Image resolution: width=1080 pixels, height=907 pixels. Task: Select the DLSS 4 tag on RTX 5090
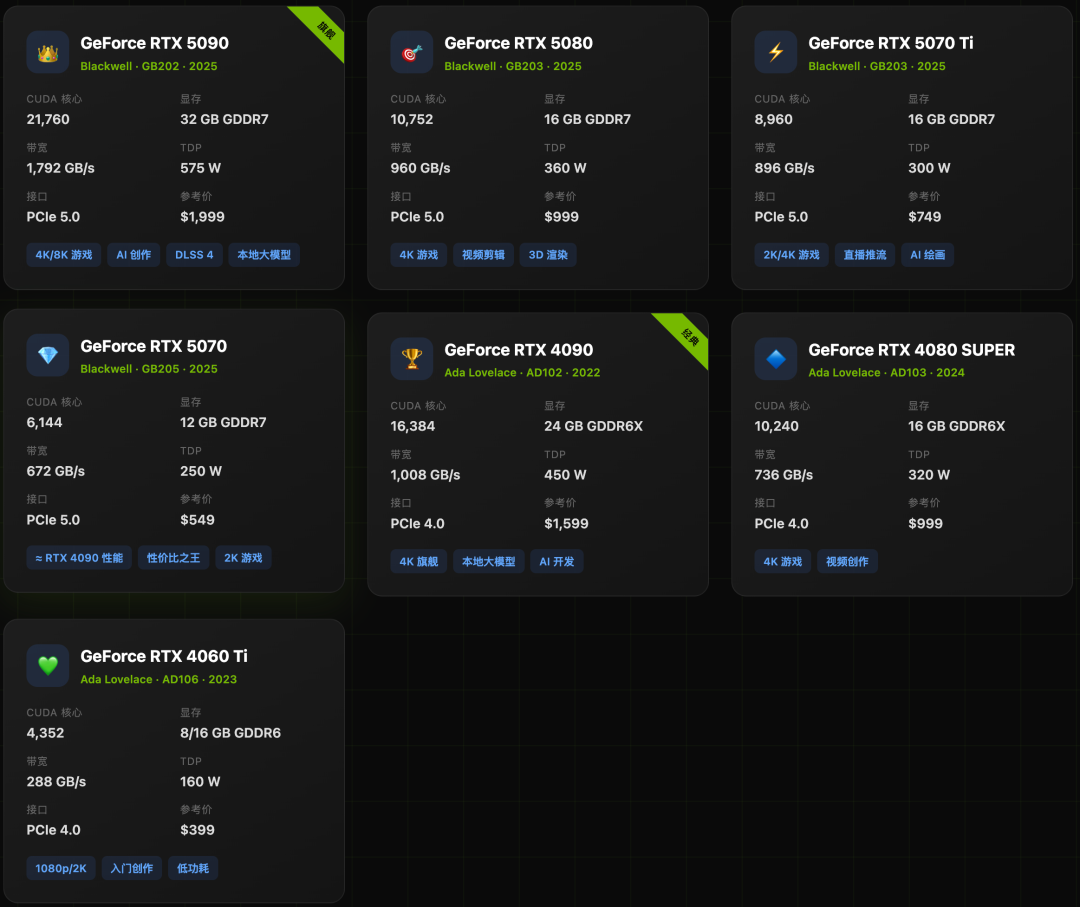pos(194,254)
